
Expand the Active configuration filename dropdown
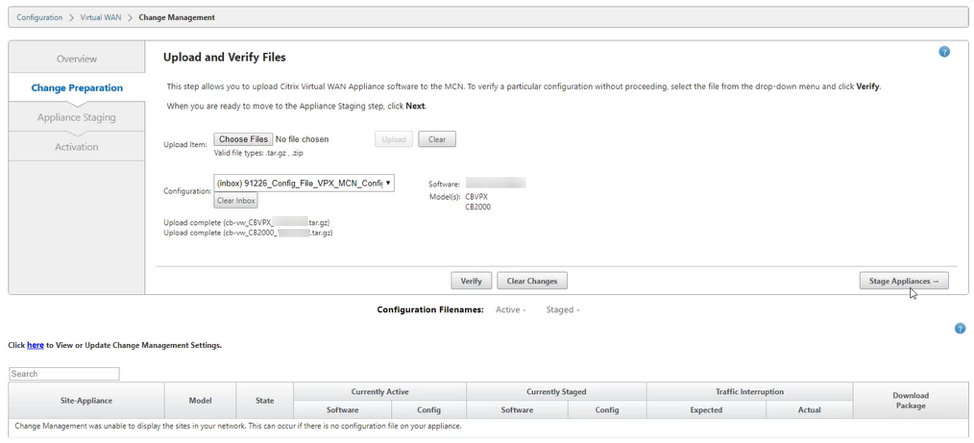point(511,310)
